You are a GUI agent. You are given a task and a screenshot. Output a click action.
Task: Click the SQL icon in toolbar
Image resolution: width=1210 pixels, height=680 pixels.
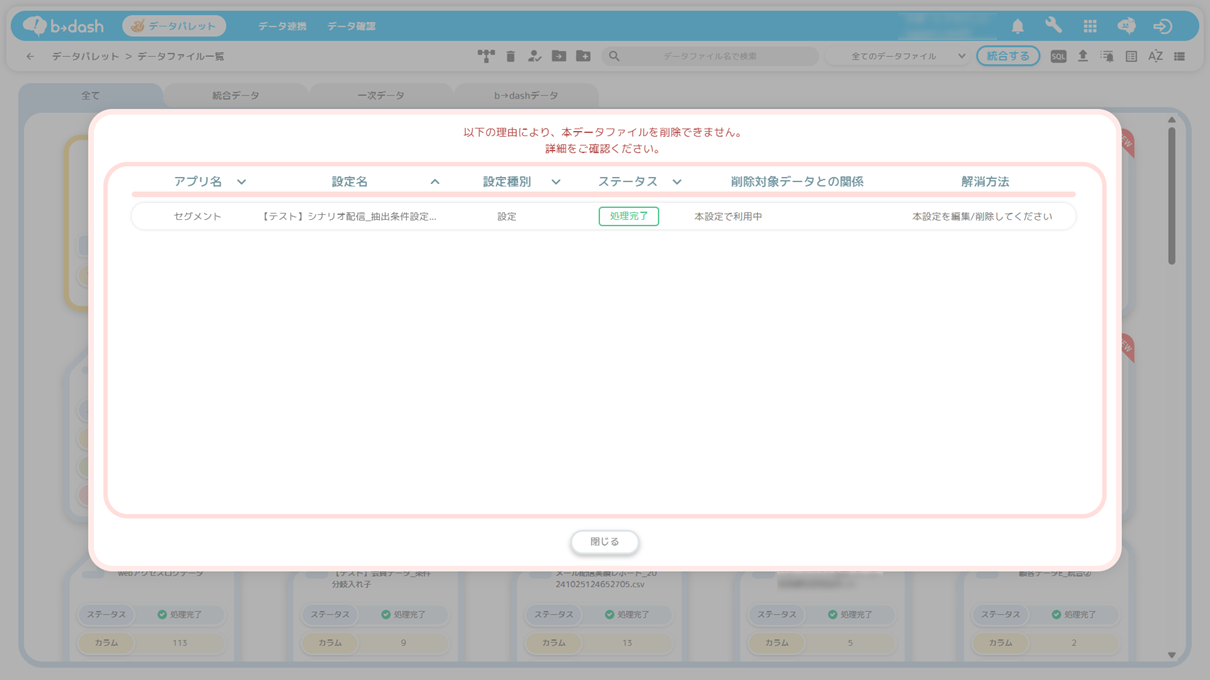coord(1058,57)
